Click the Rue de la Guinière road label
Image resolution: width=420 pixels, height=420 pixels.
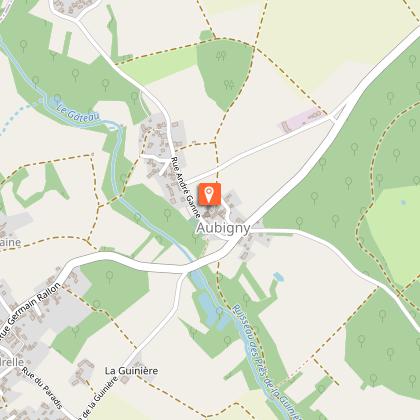tap(98, 398)
